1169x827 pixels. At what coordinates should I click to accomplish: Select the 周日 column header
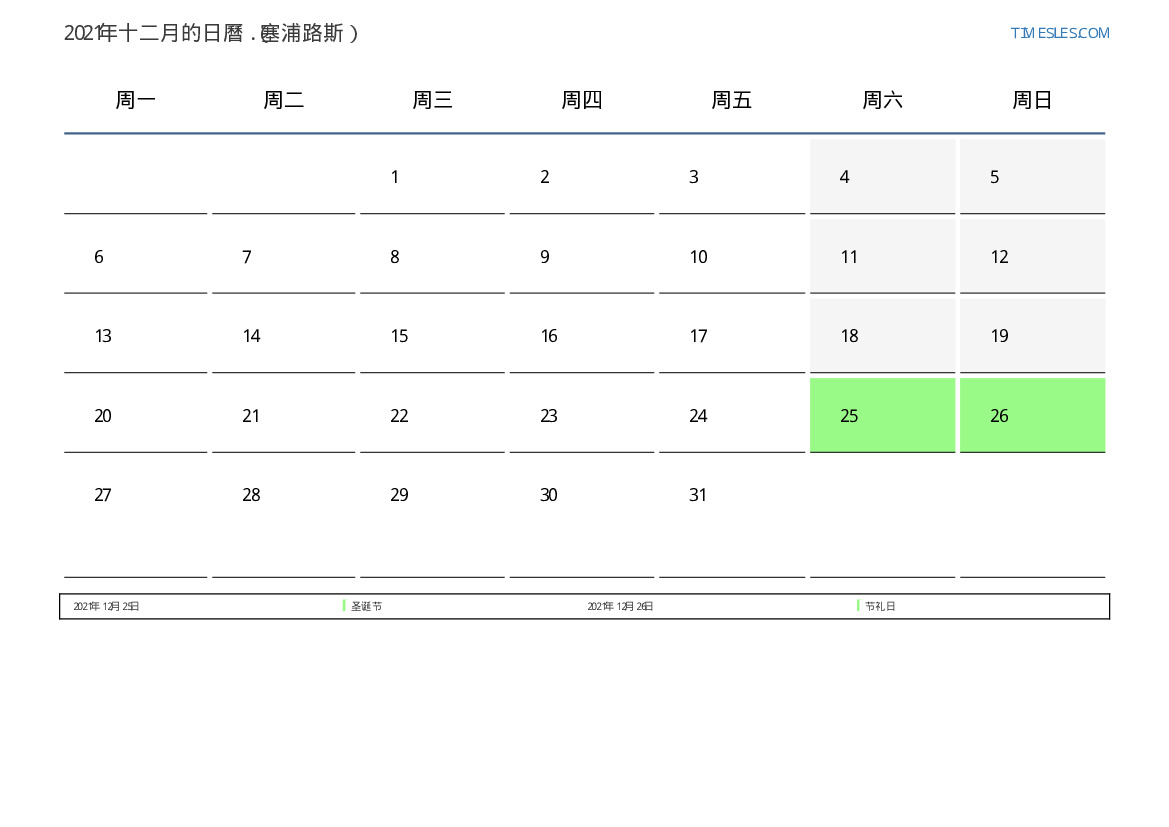click(1032, 100)
